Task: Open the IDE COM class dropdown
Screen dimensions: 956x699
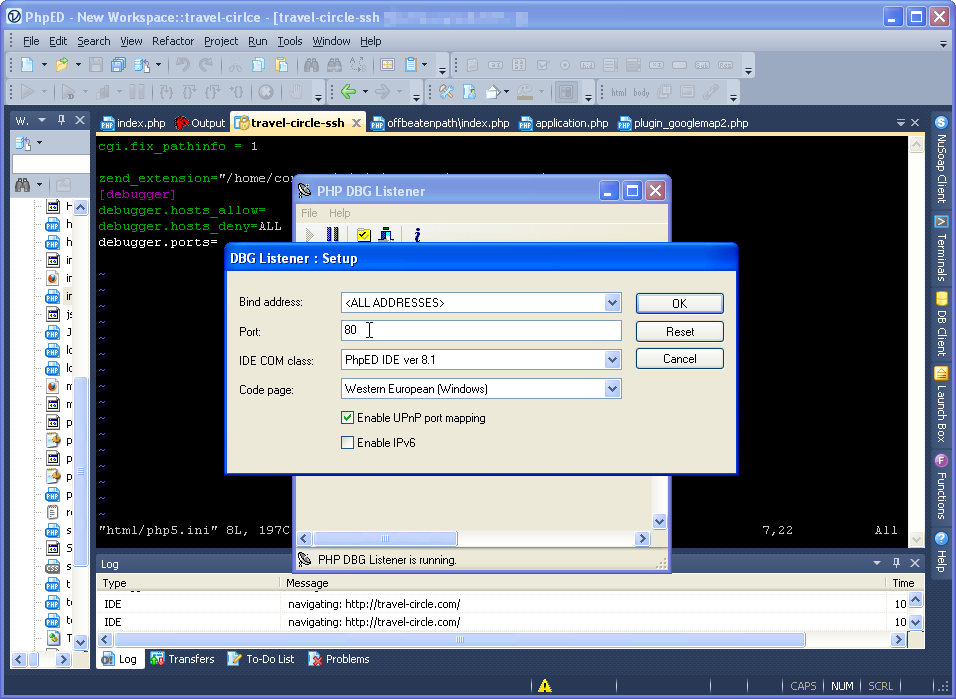Action: coord(612,359)
